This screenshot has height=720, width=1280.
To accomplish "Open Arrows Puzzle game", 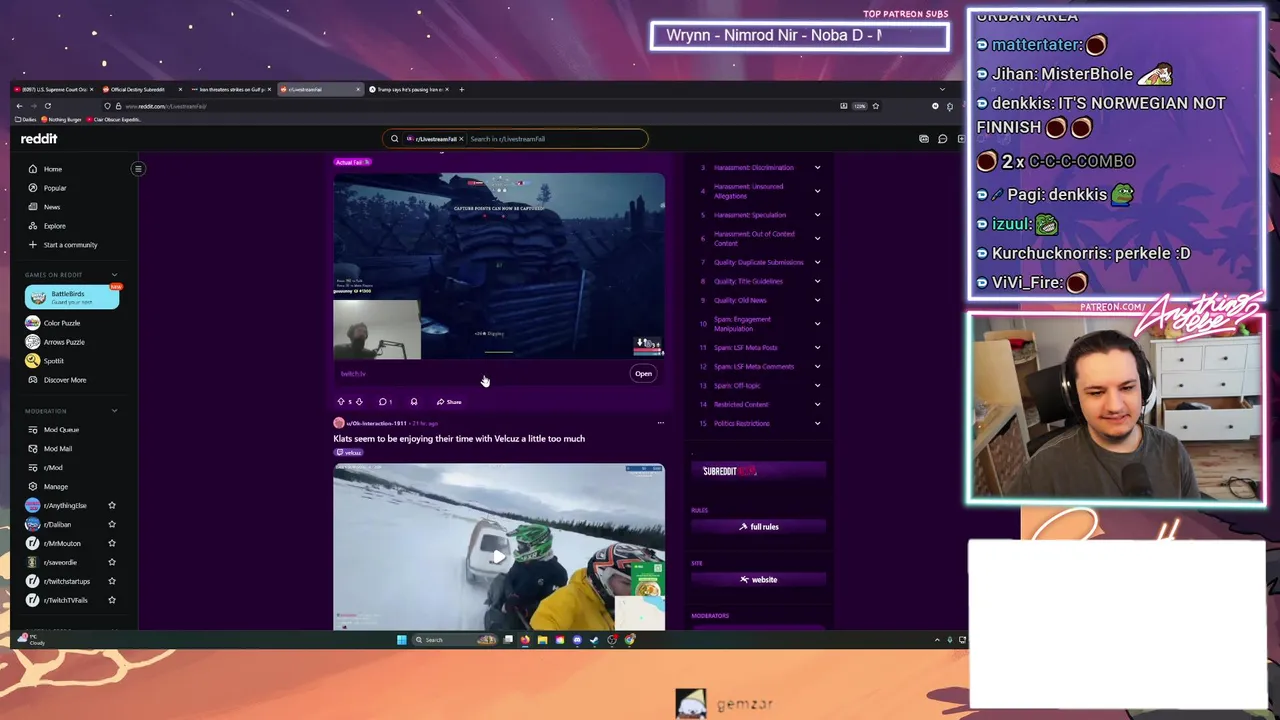I will 63,342.
